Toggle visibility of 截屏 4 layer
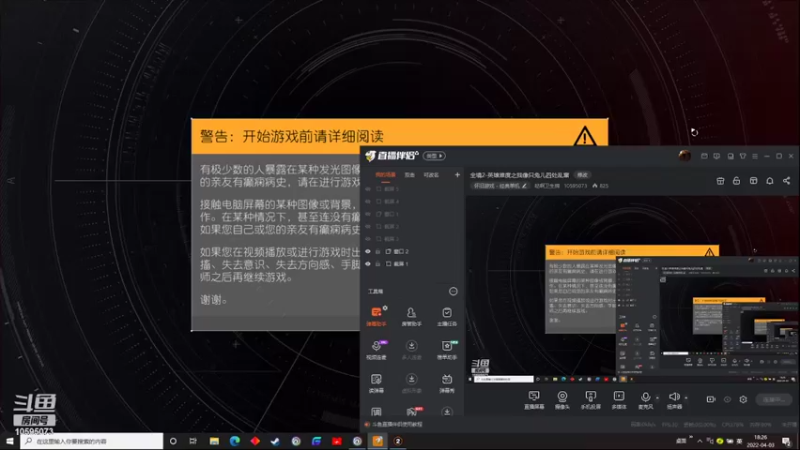800x450 pixels. coord(368,202)
